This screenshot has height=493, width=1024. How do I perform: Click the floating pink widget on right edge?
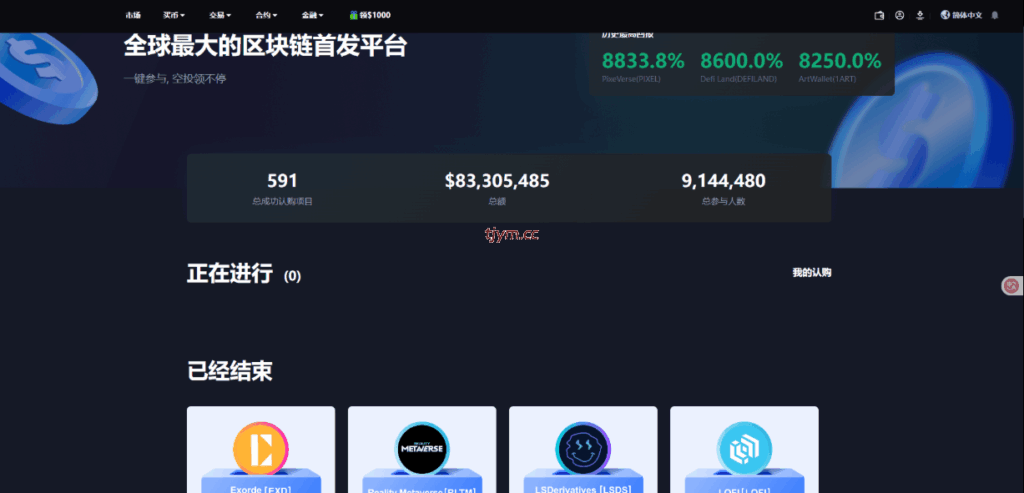(x=1011, y=286)
